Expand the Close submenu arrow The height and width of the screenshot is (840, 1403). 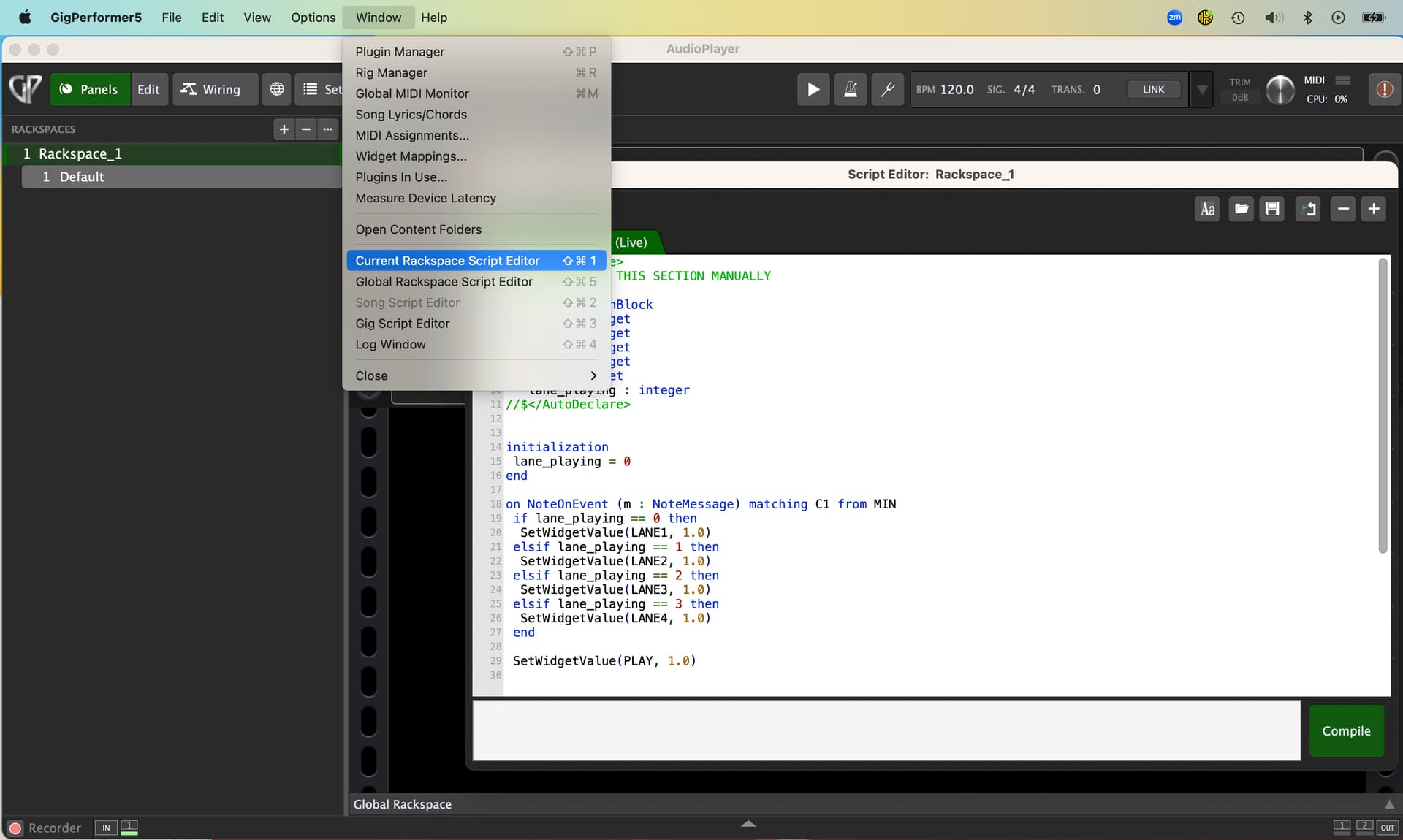click(x=593, y=375)
